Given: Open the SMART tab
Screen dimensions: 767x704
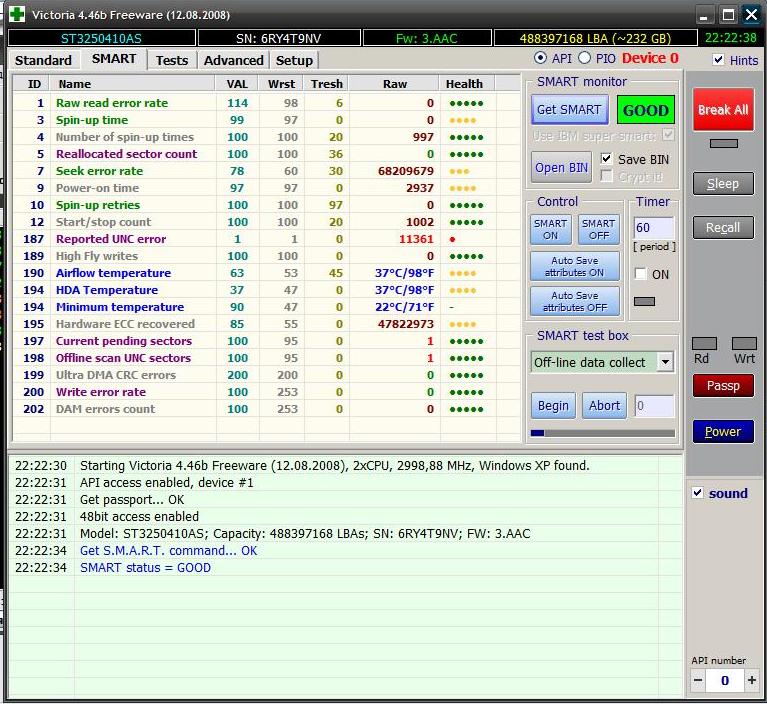Looking at the screenshot, I should pos(114,59).
